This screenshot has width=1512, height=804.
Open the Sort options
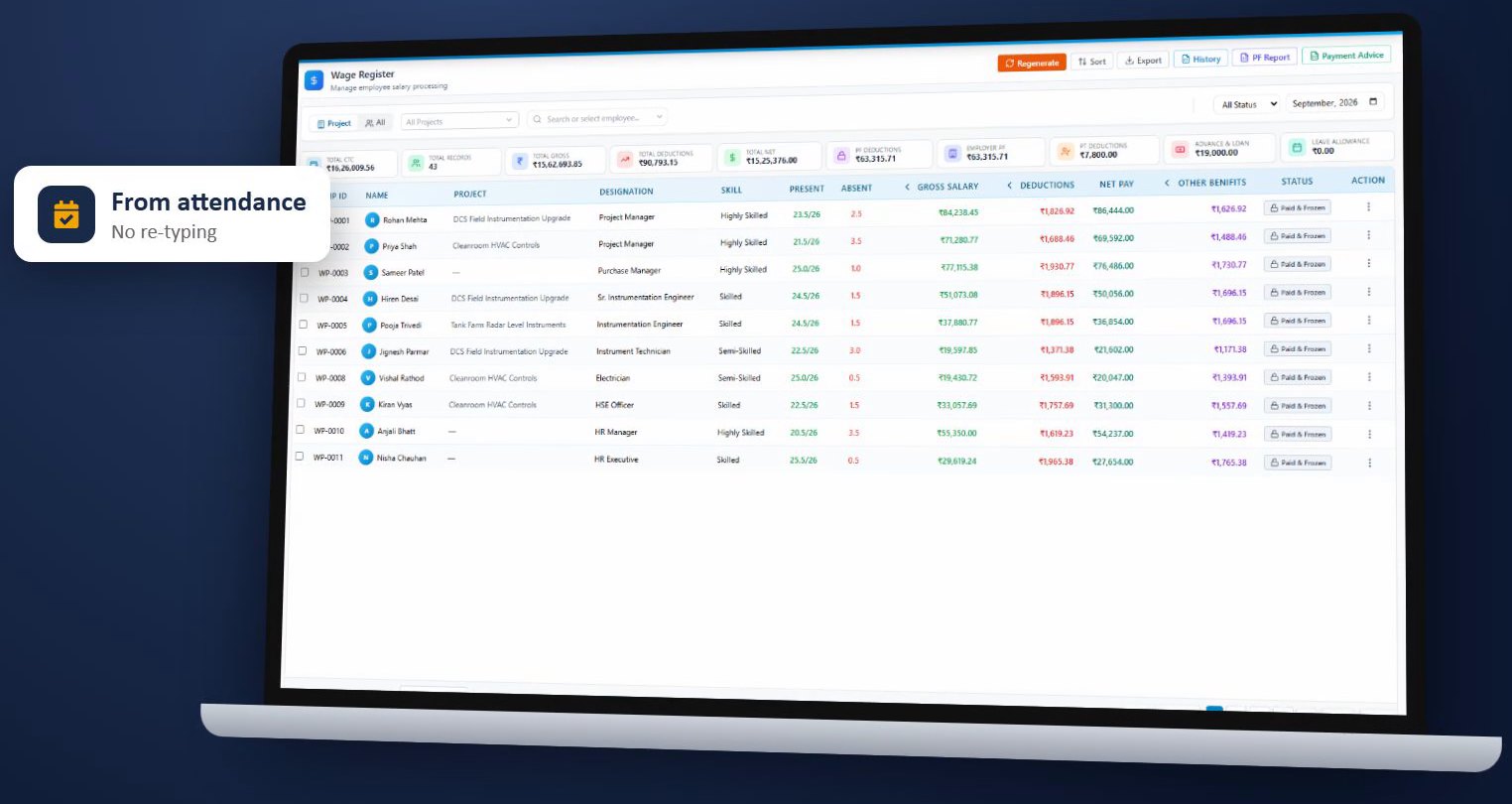1092,62
